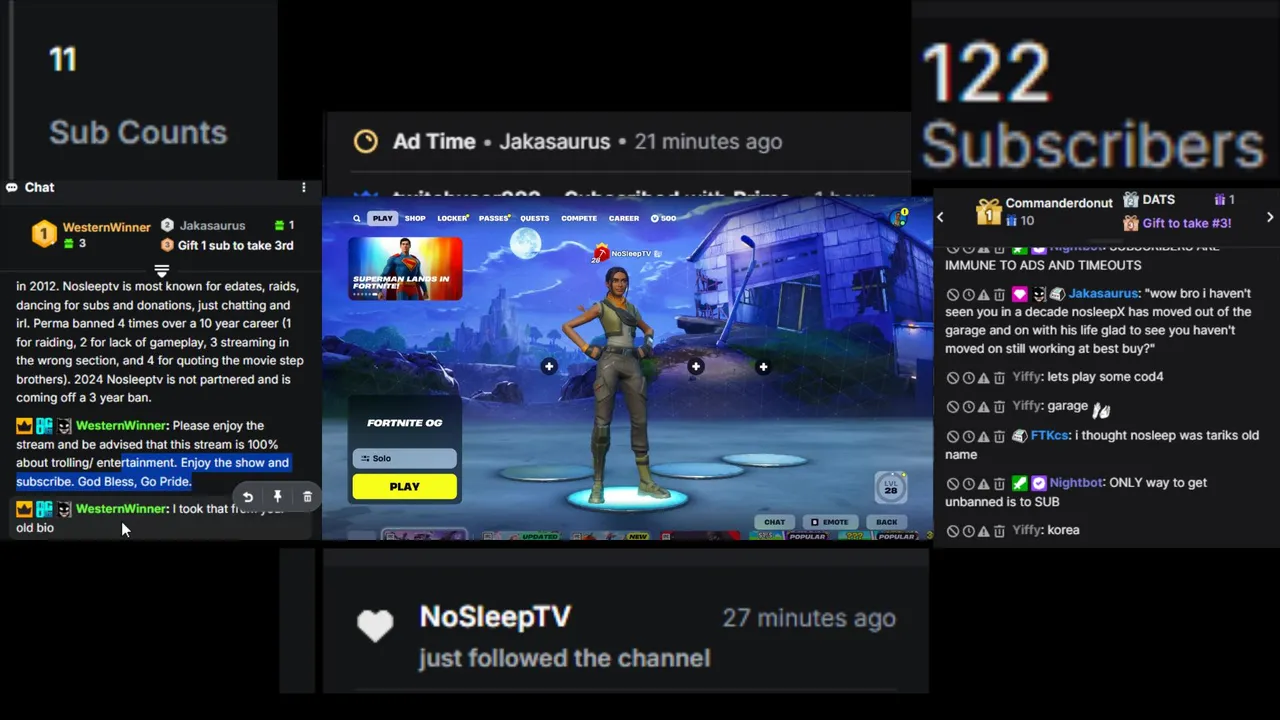Click the EMOTE button
Image resolution: width=1280 pixels, height=720 pixels.
click(829, 522)
